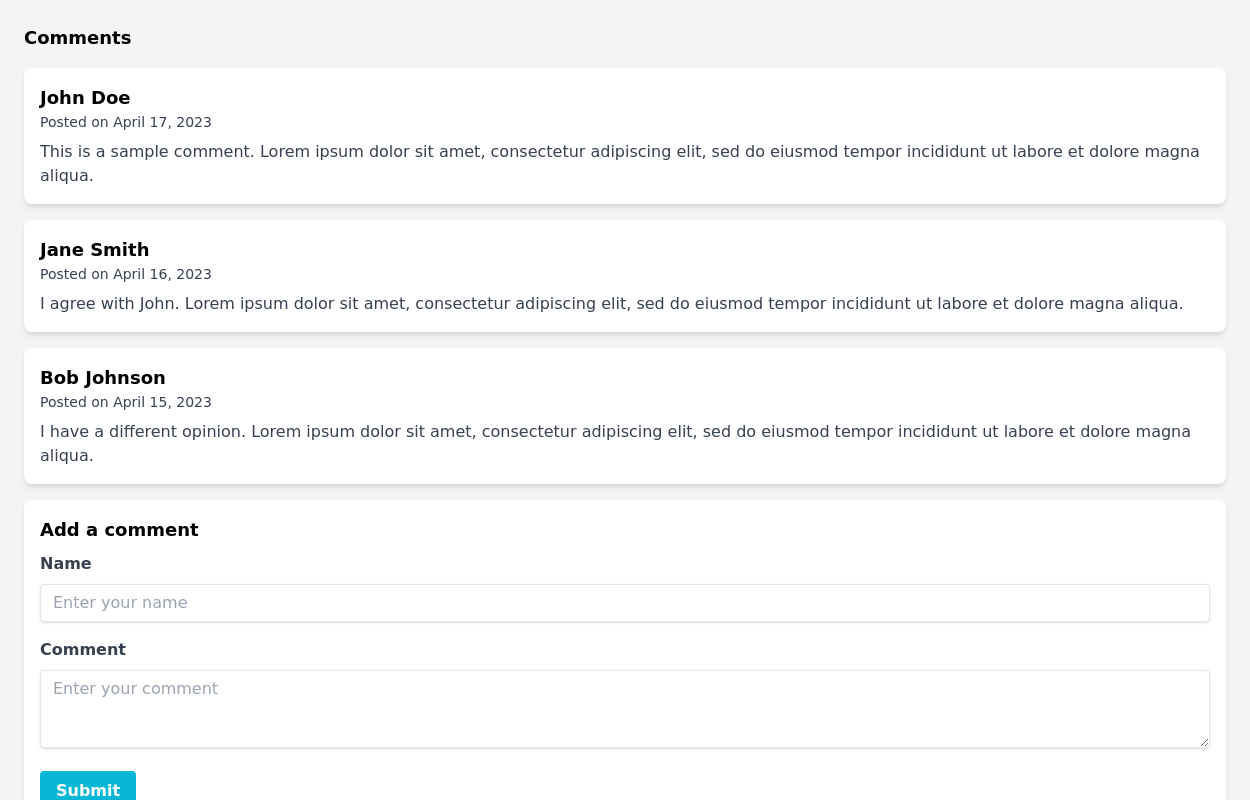
Task: Click empty space right of Bob Johnson's name
Action: tap(700, 378)
